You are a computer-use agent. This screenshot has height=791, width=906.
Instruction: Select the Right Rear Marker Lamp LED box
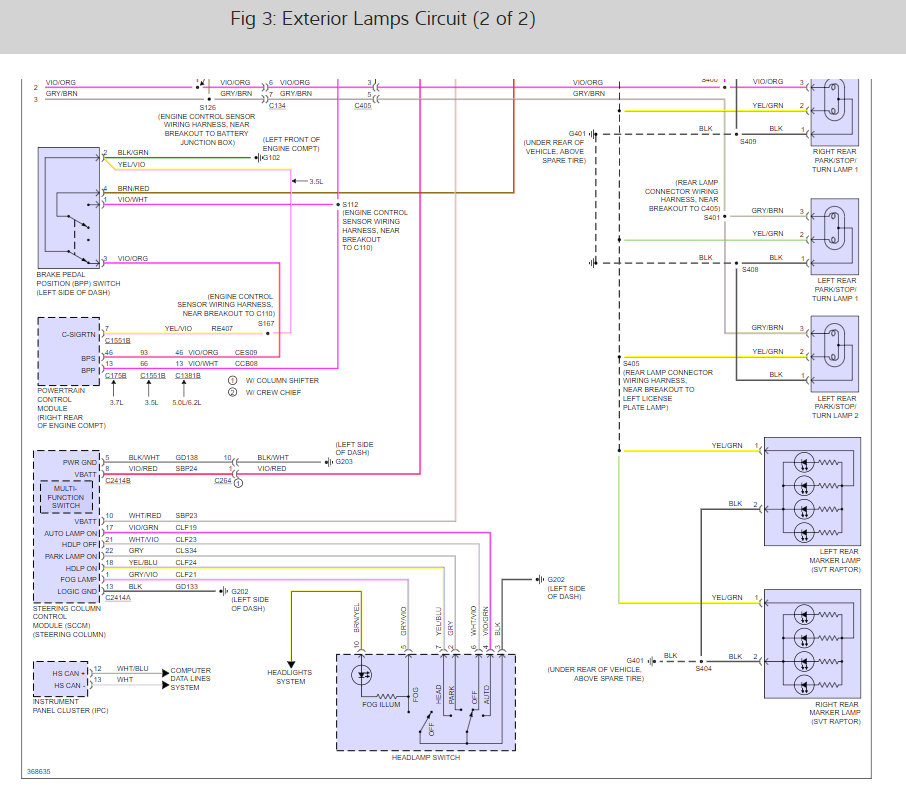[812, 644]
